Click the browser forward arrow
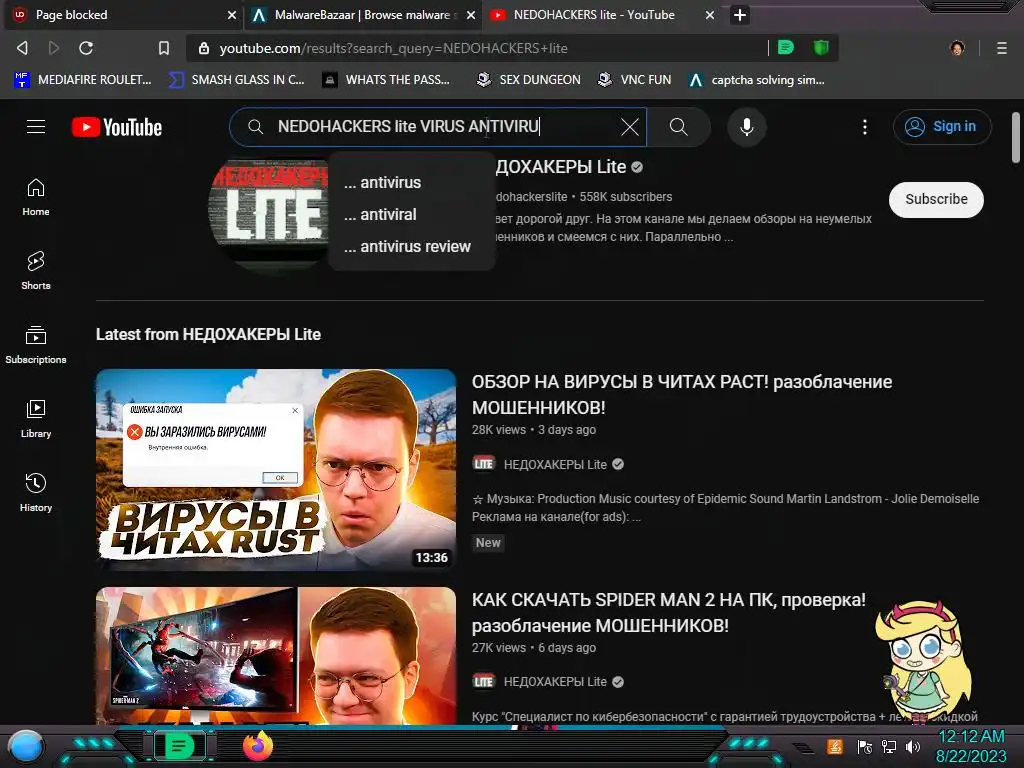This screenshot has height=768, width=1024. (x=54, y=48)
